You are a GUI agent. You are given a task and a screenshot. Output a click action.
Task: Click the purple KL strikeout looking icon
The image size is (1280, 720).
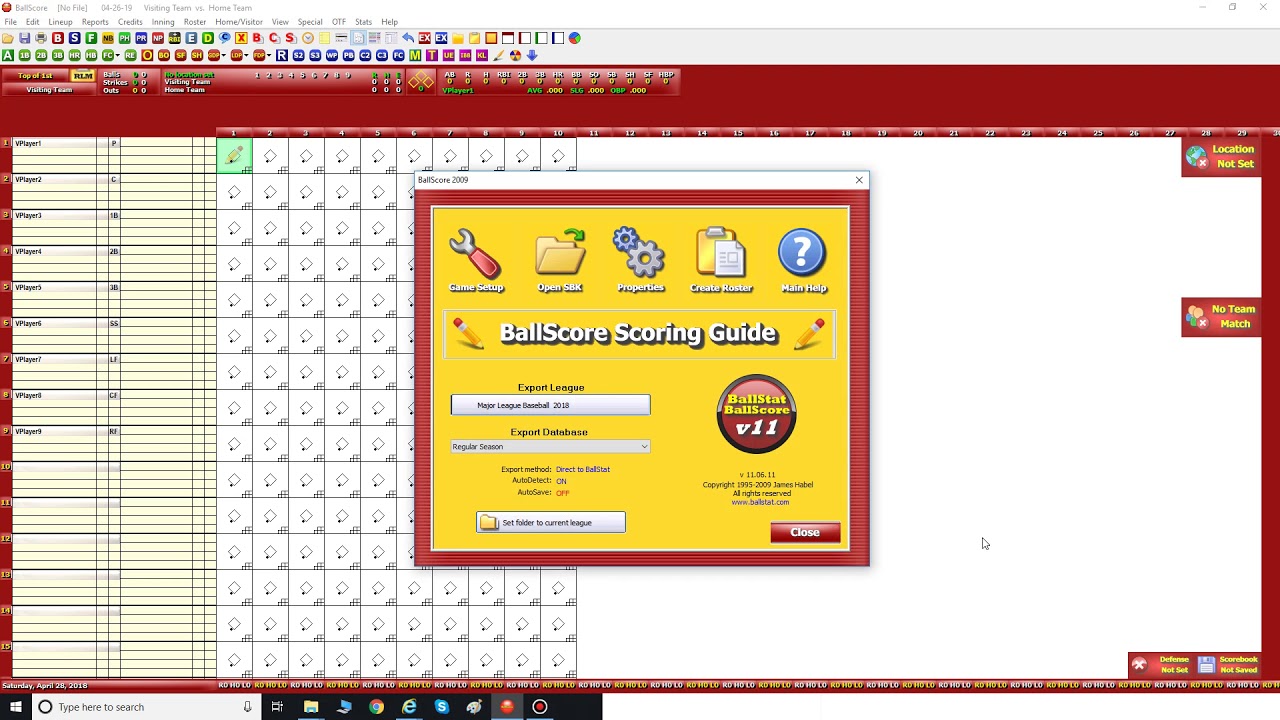(x=482, y=55)
